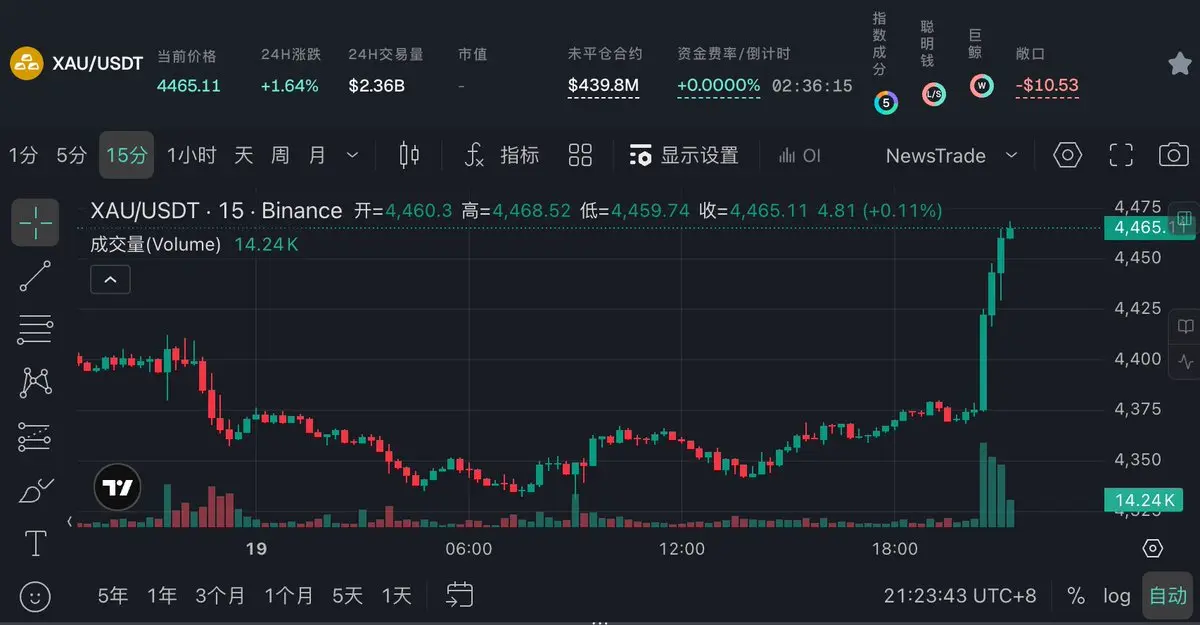The width and height of the screenshot is (1200, 625).
Task: Set chart range to 1年
Action: pyautogui.click(x=162, y=596)
